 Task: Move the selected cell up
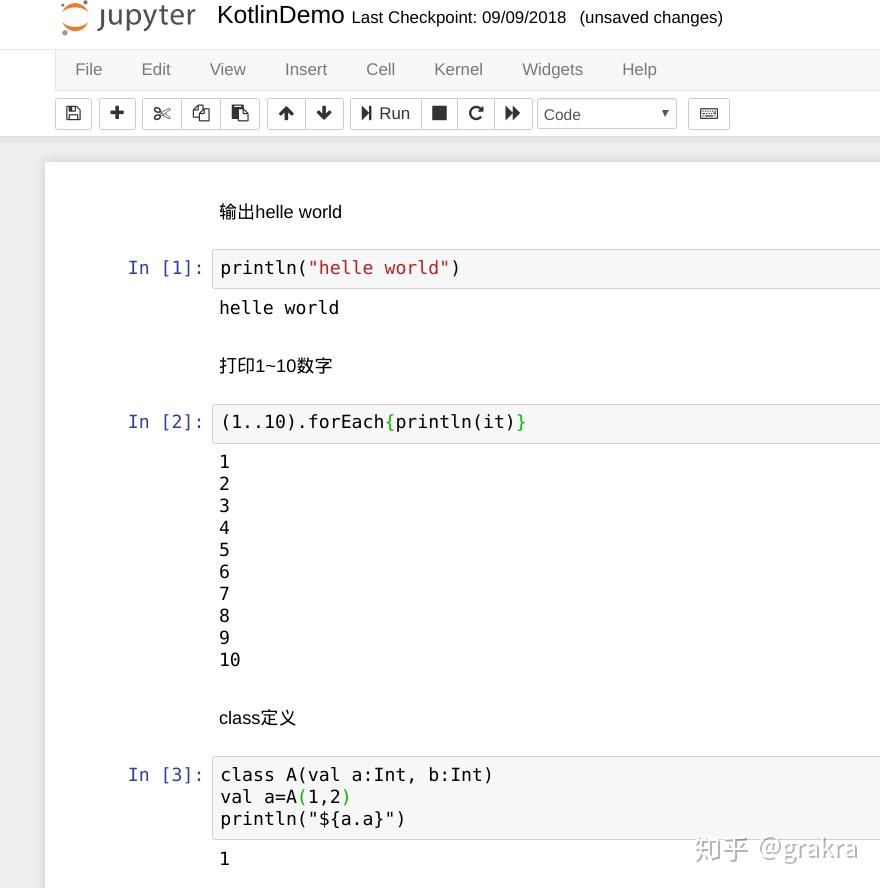coord(286,113)
